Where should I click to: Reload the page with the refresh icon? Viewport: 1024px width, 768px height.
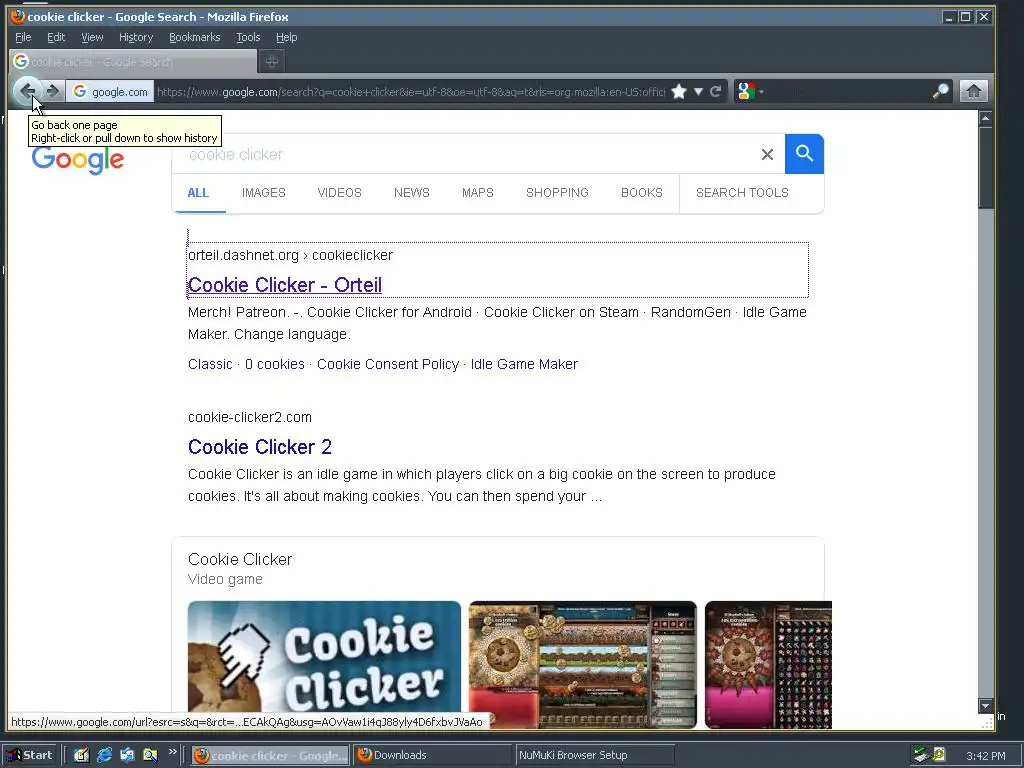(x=716, y=91)
